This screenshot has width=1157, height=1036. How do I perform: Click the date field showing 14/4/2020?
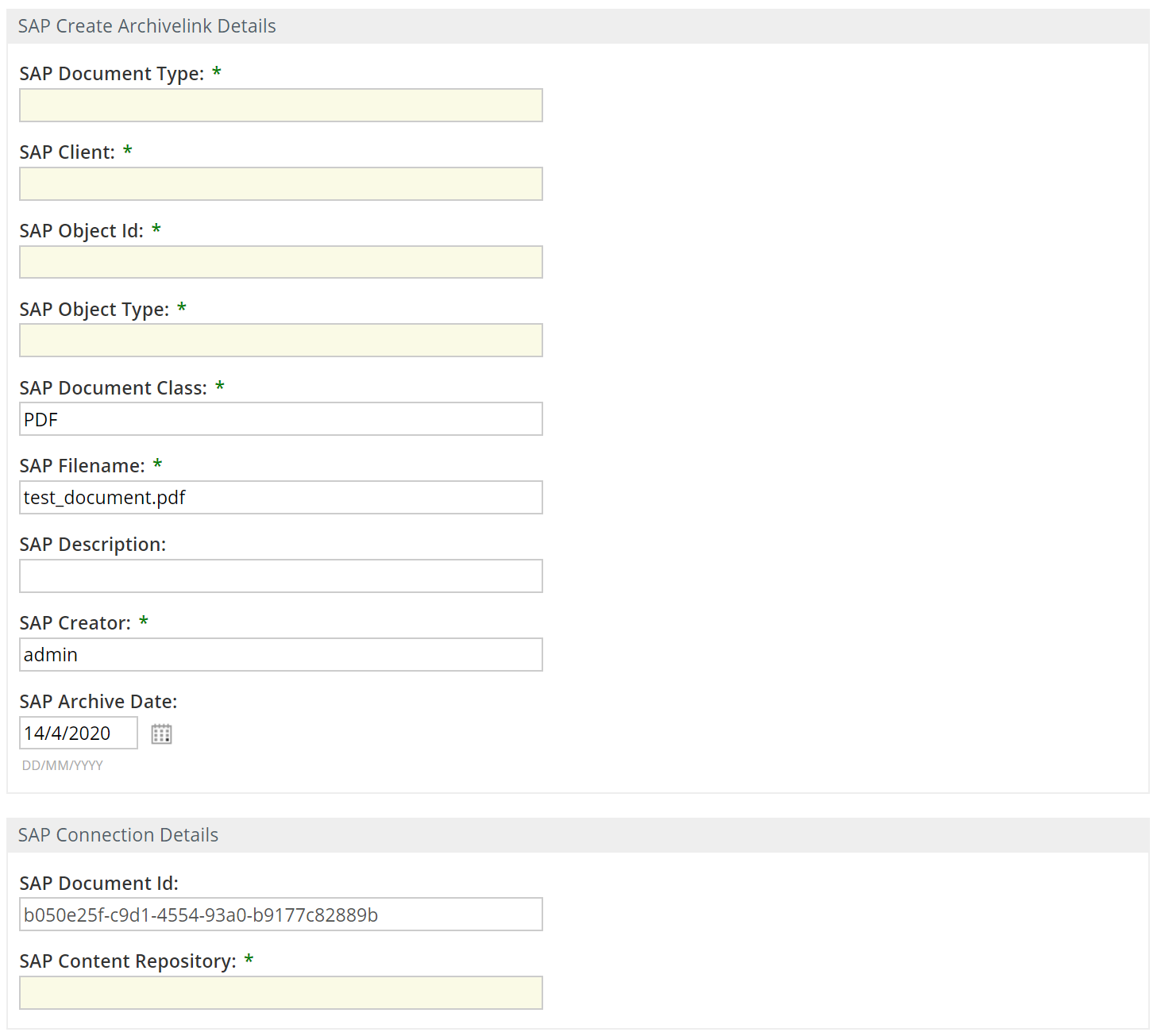78,733
